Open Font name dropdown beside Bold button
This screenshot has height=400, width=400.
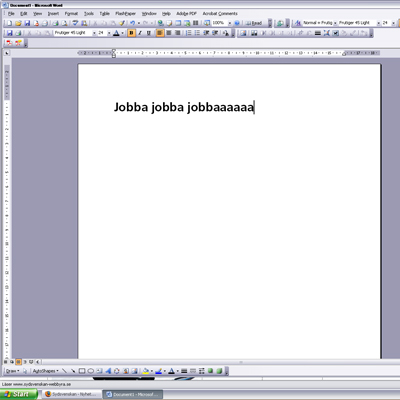tap(94, 33)
